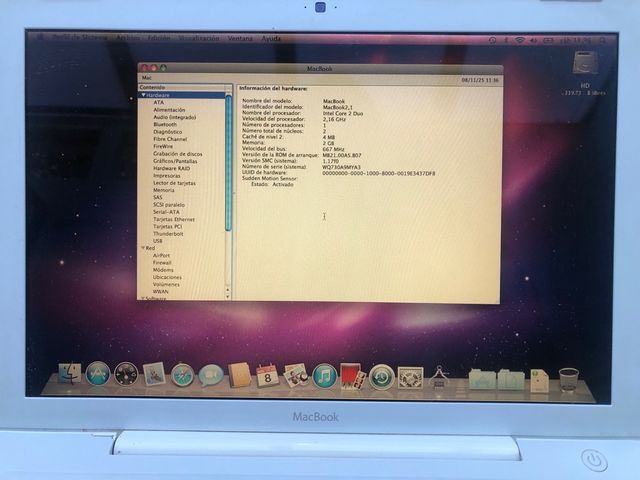The width and height of the screenshot is (640, 480).
Task: Open Photo Booth in the dock
Action: point(353,376)
